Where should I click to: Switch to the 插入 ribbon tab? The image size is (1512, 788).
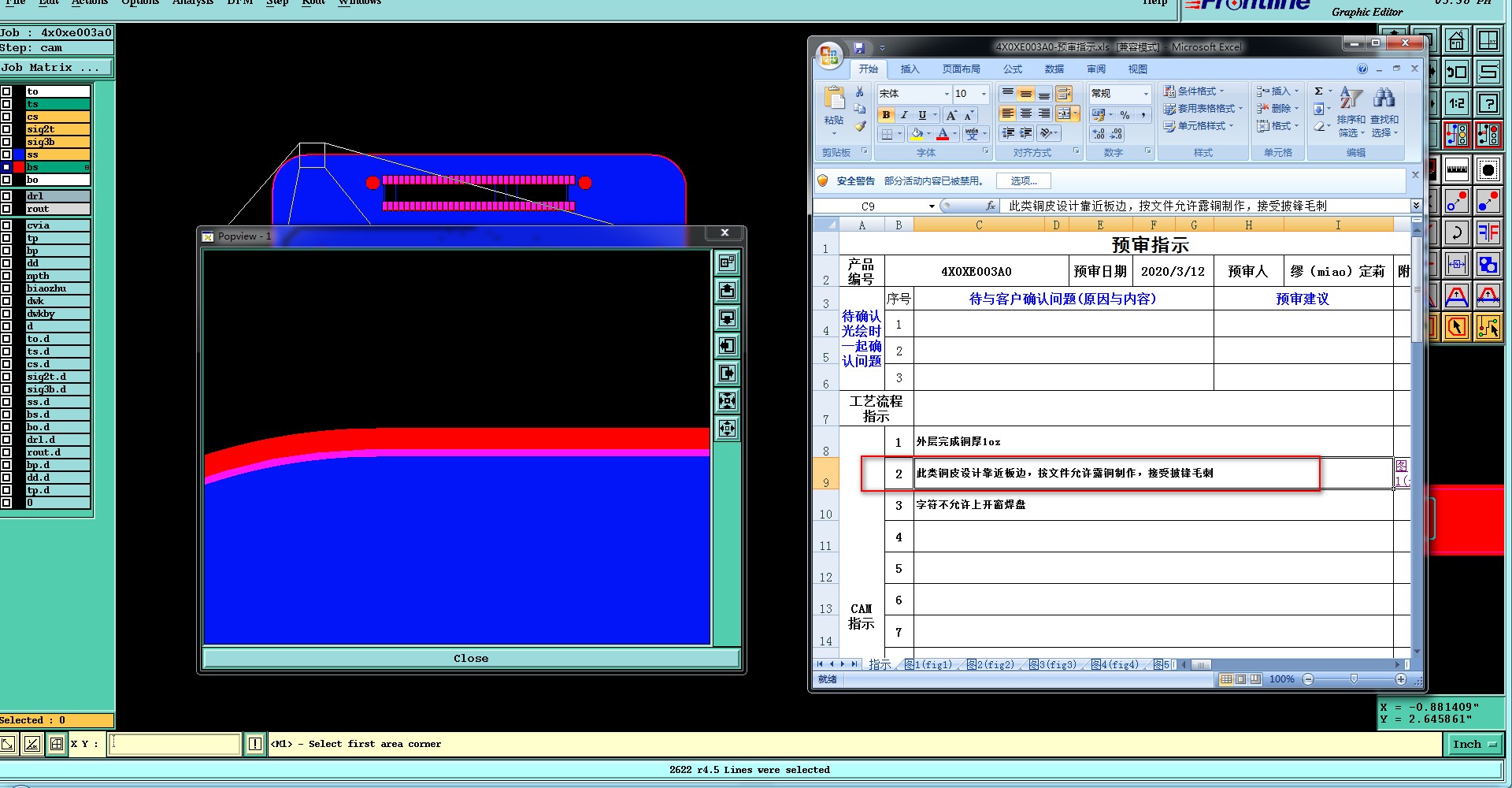click(910, 69)
